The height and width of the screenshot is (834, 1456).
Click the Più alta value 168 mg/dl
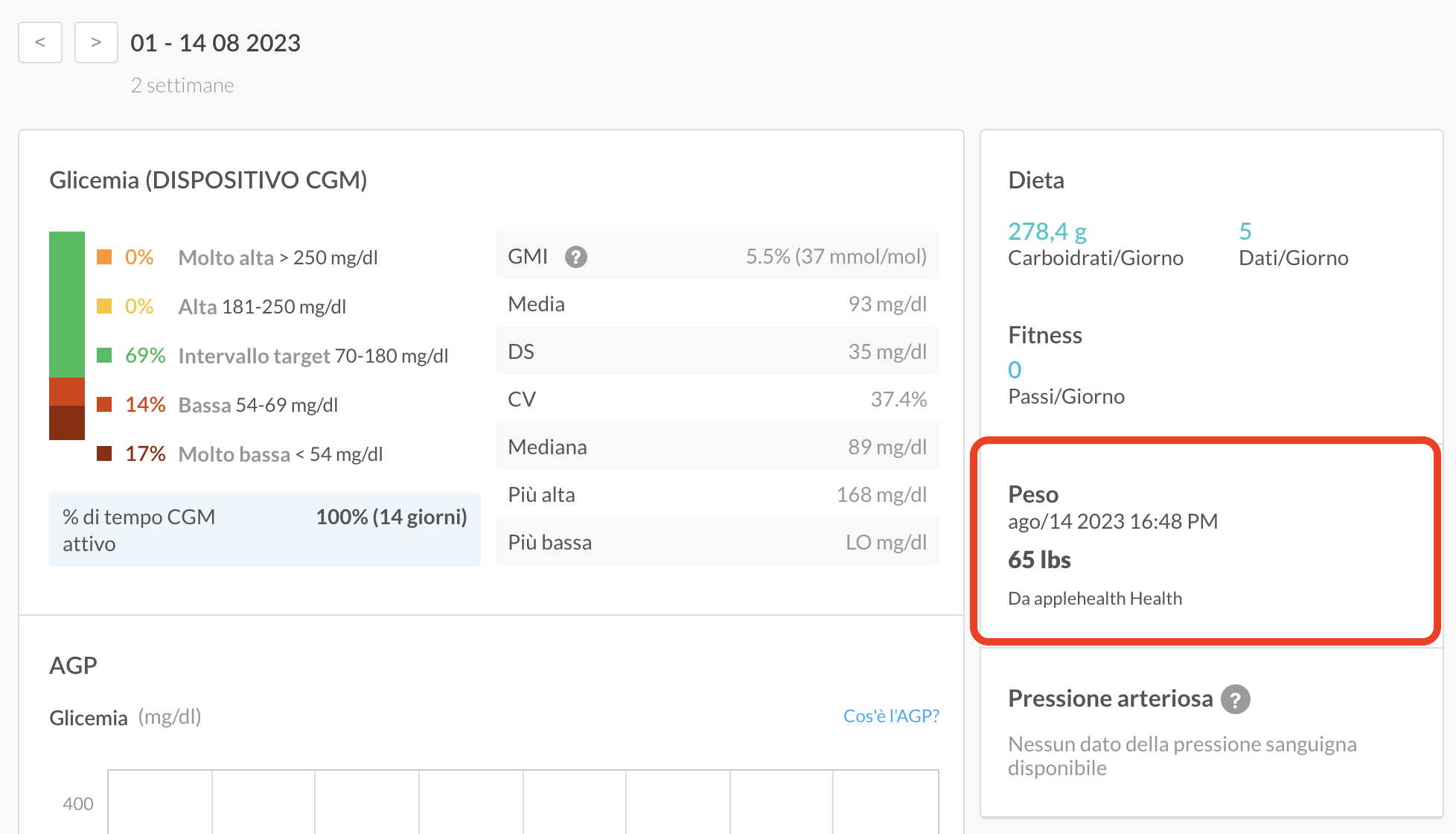(x=881, y=494)
